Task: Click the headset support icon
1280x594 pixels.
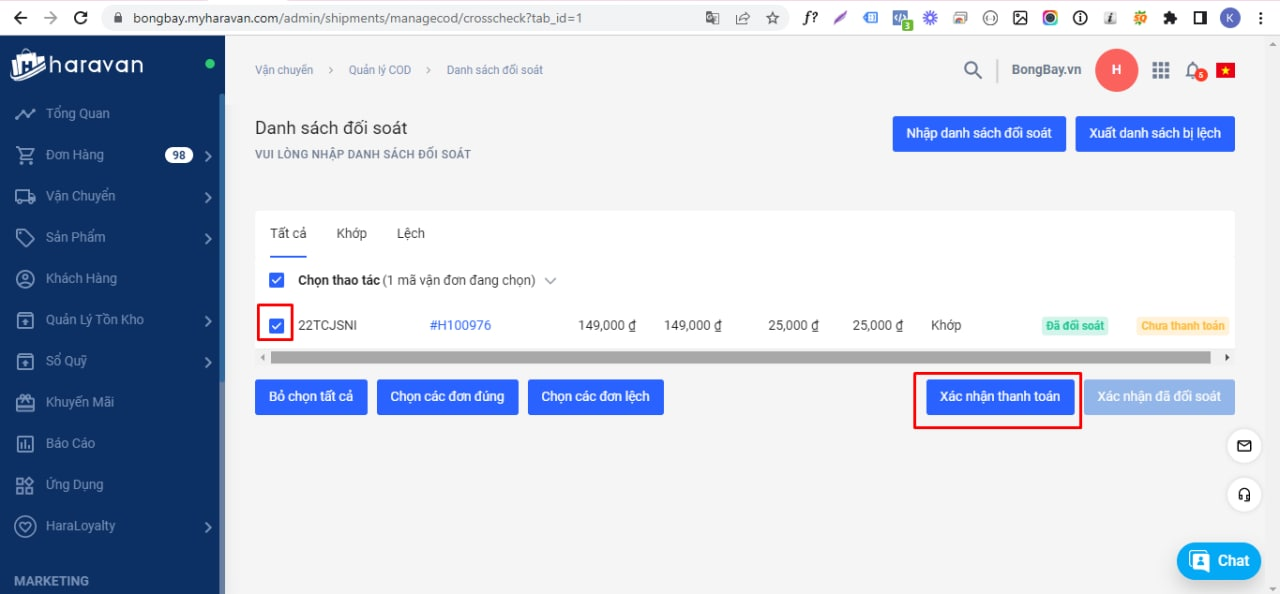Action: [1244, 494]
